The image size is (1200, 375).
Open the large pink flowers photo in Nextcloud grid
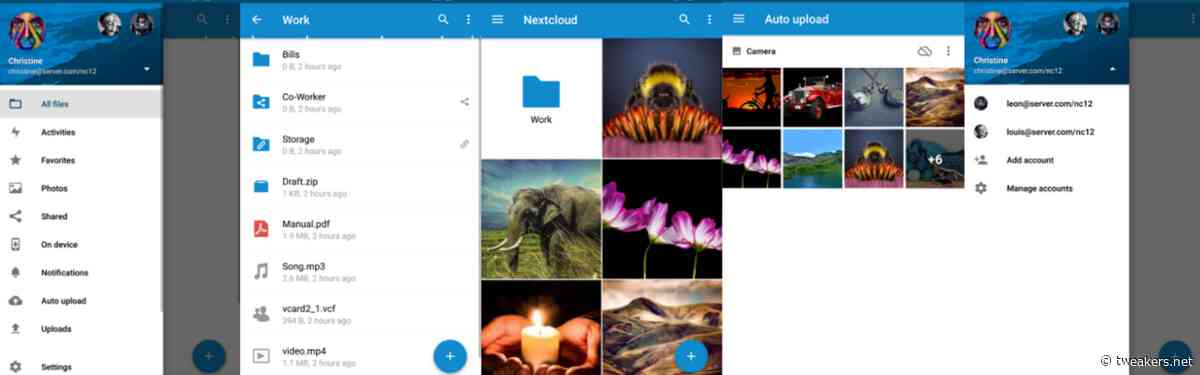pyautogui.click(x=662, y=219)
